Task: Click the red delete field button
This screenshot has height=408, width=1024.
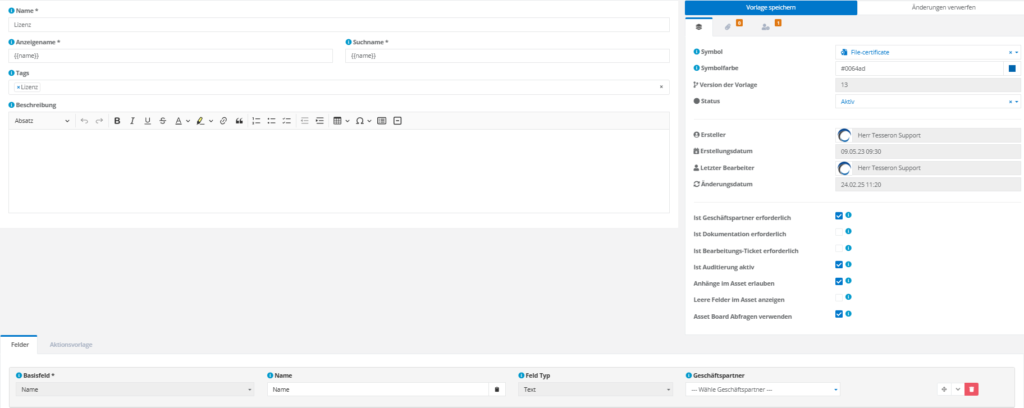Action: pyautogui.click(x=971, y=389)
